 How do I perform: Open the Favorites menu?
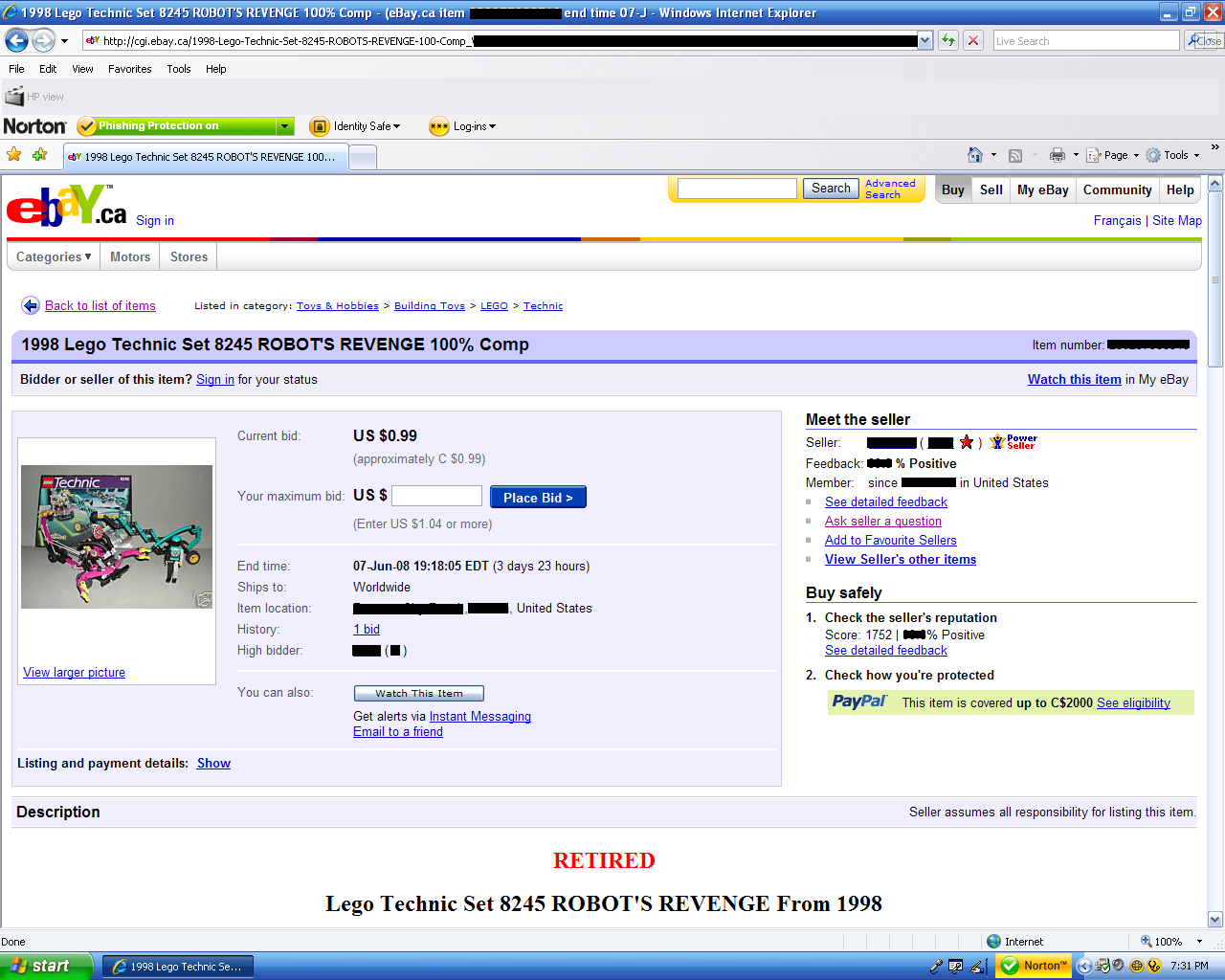(x=129, y=69)
